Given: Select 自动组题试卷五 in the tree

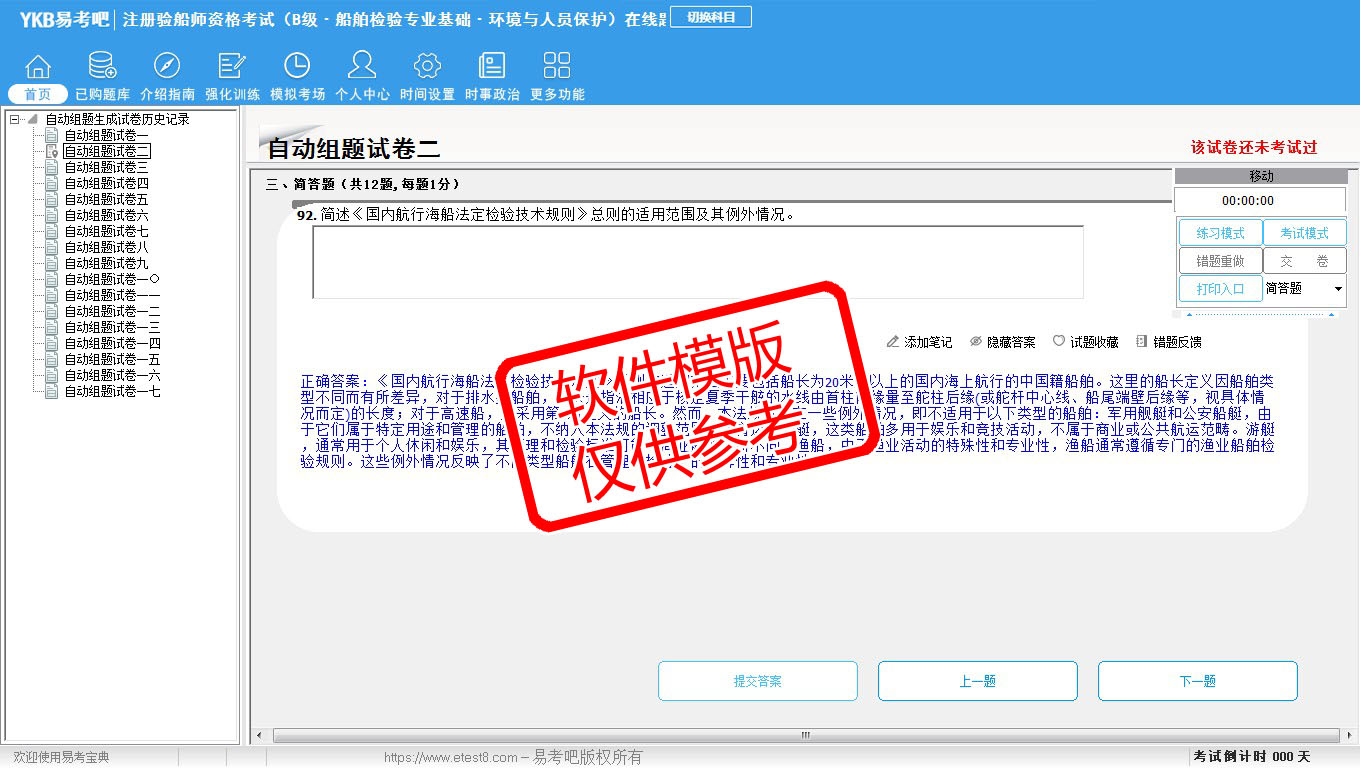Looking at the screenshot, I should (x=106, y=199).
